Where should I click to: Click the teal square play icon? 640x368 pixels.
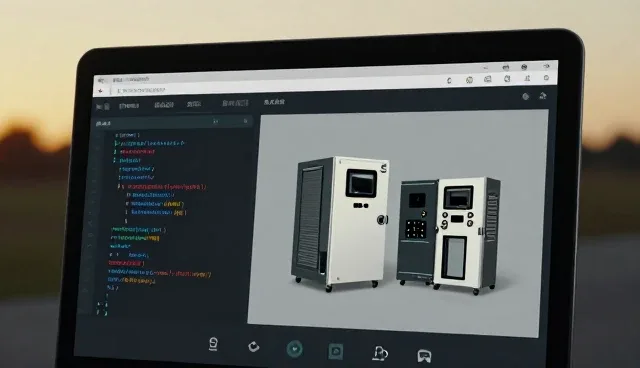(x=336, y=351)
